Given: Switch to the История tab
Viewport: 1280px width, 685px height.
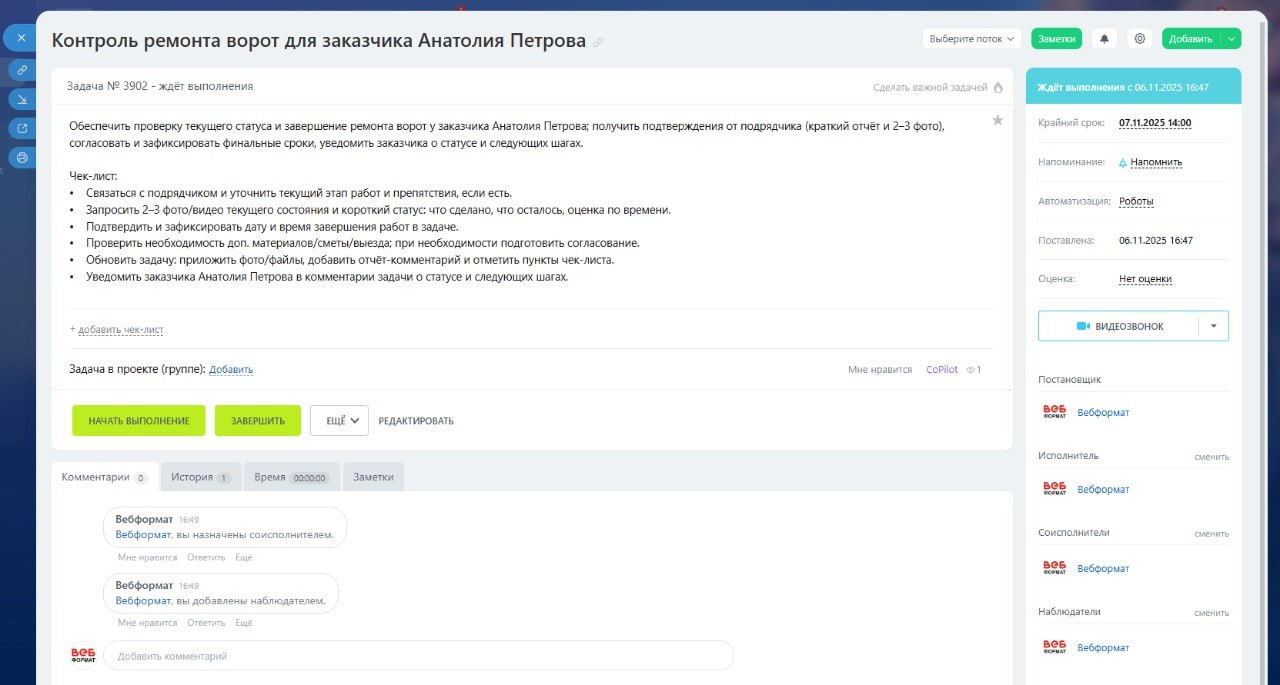Looking at the screenshot, I should (200, 477).
